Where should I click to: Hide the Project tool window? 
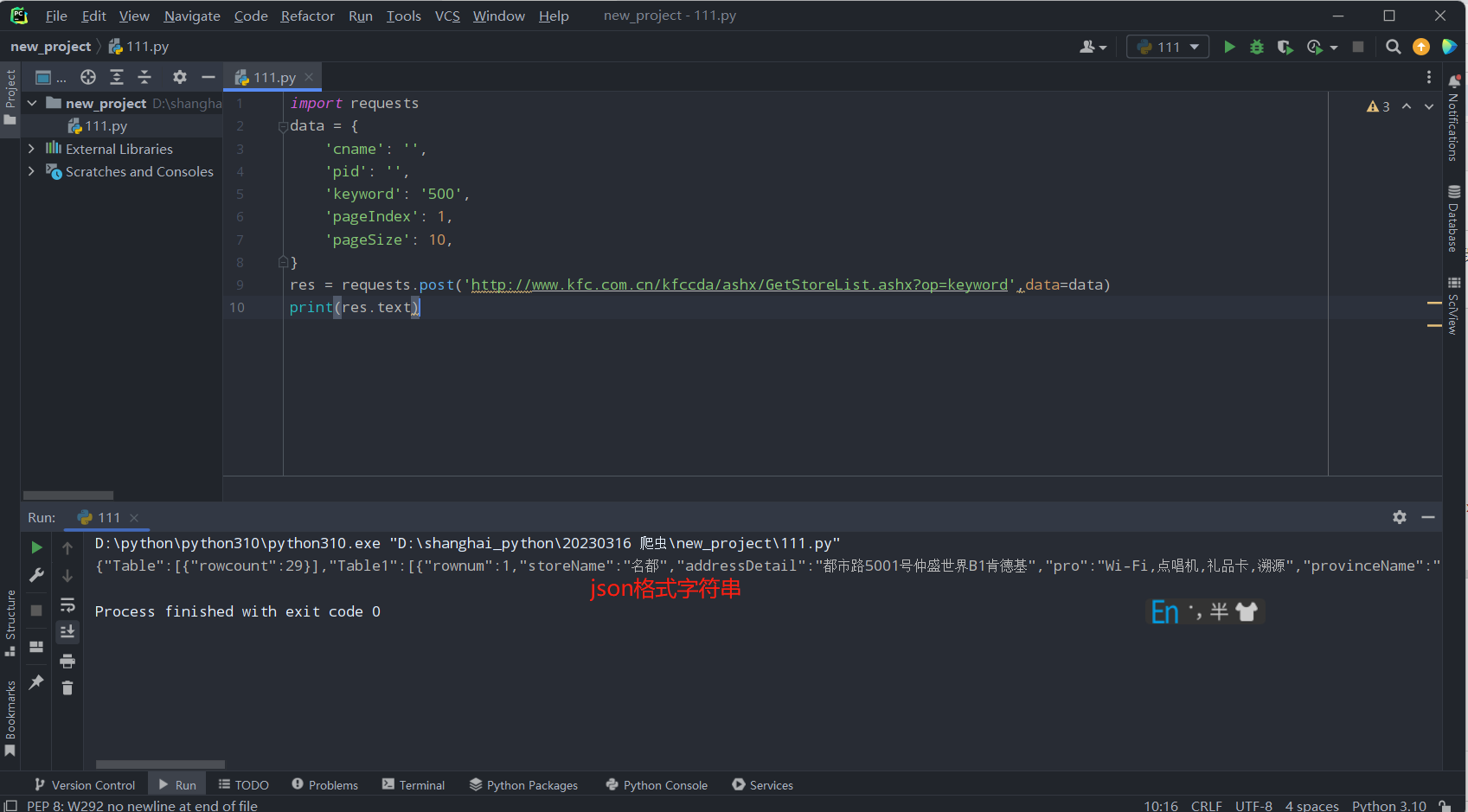coord(208,77)
